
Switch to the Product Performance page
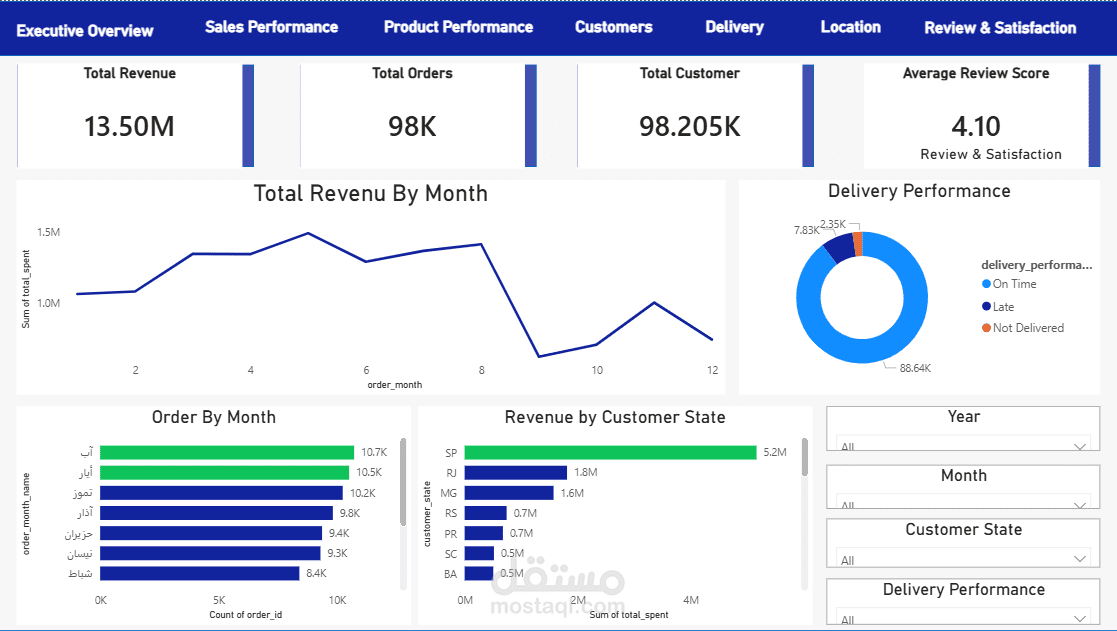click(458, 27)
